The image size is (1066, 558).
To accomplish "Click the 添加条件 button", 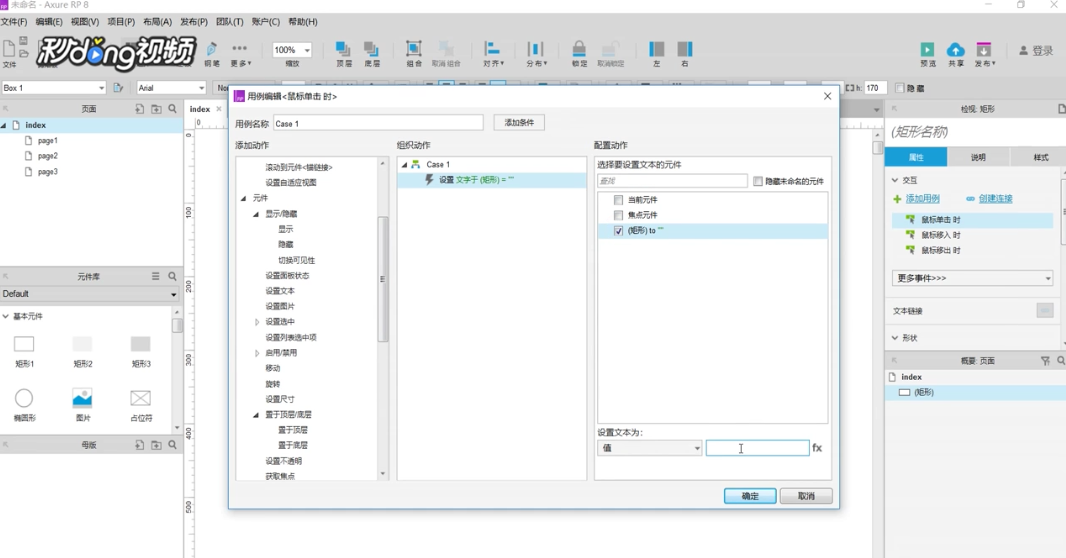I will click(519, 122).
